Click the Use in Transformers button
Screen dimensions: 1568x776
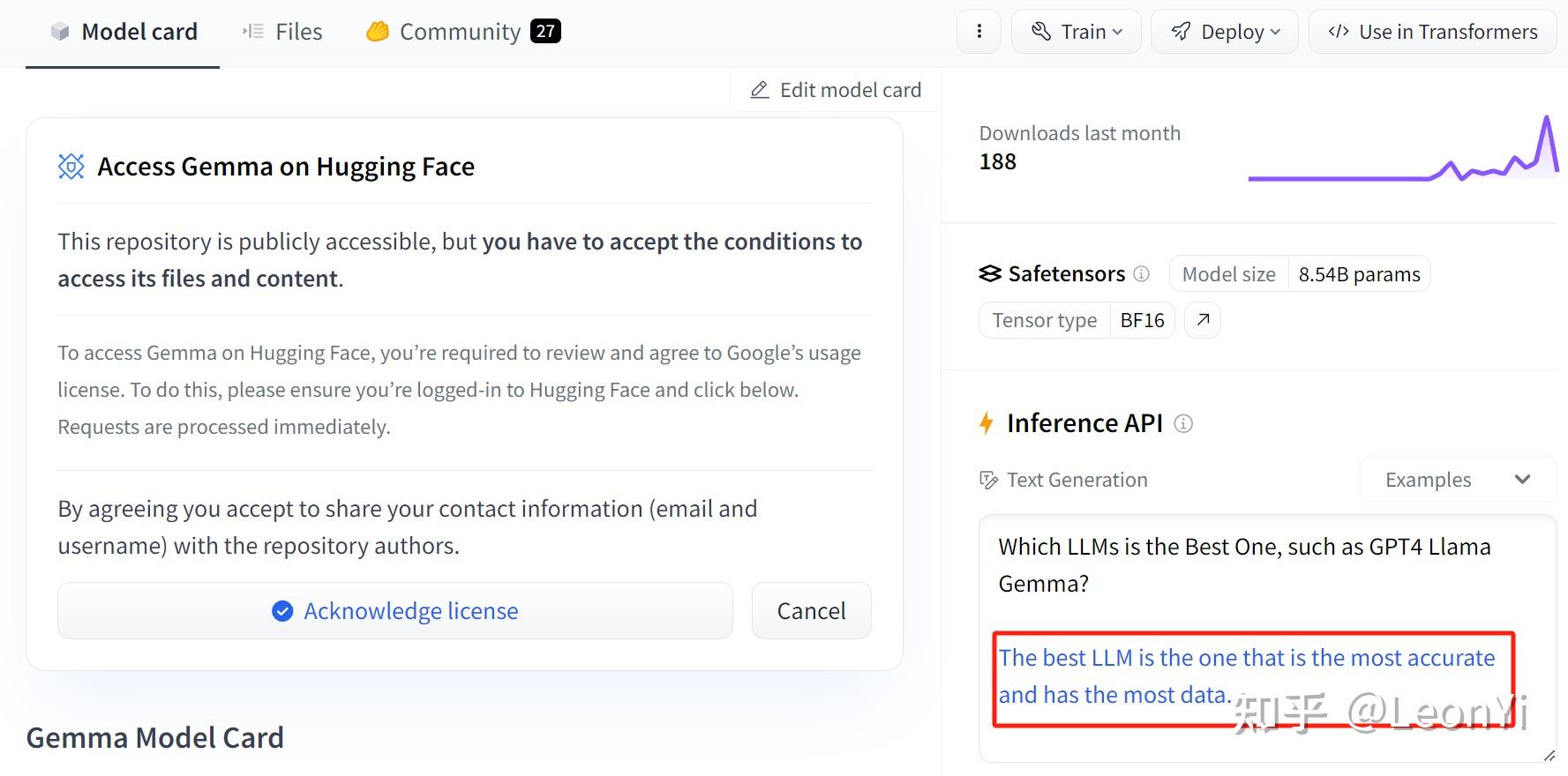point(1432,32)
